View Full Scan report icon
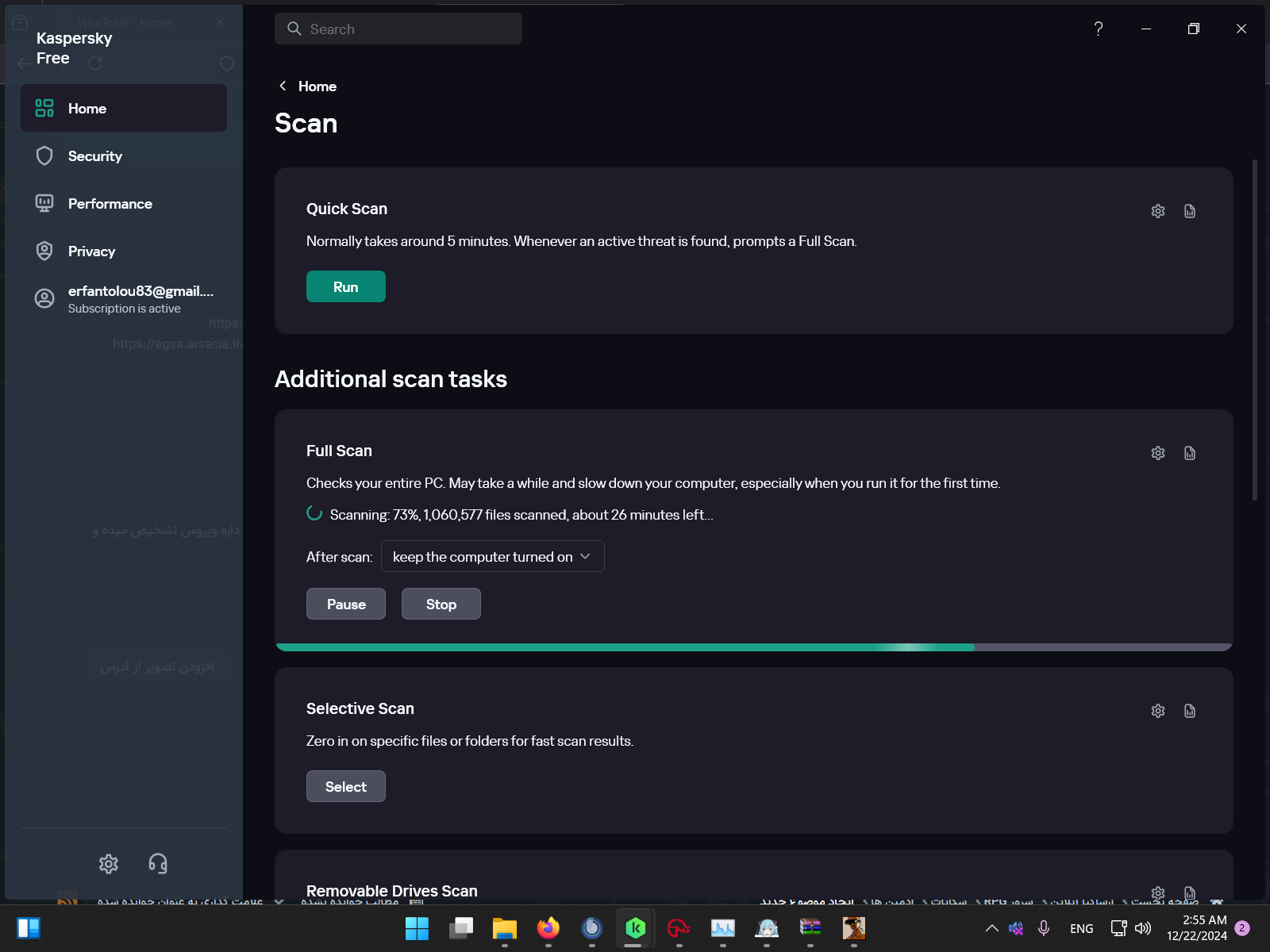 coord(1190,453)
